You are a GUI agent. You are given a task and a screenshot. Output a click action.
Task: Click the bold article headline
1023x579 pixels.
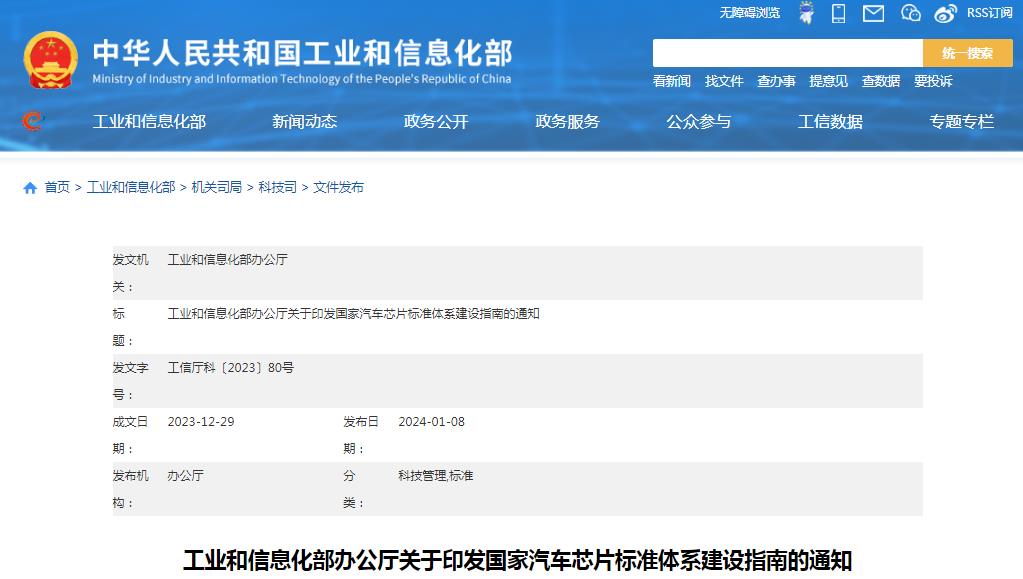[x=517, y=561]
